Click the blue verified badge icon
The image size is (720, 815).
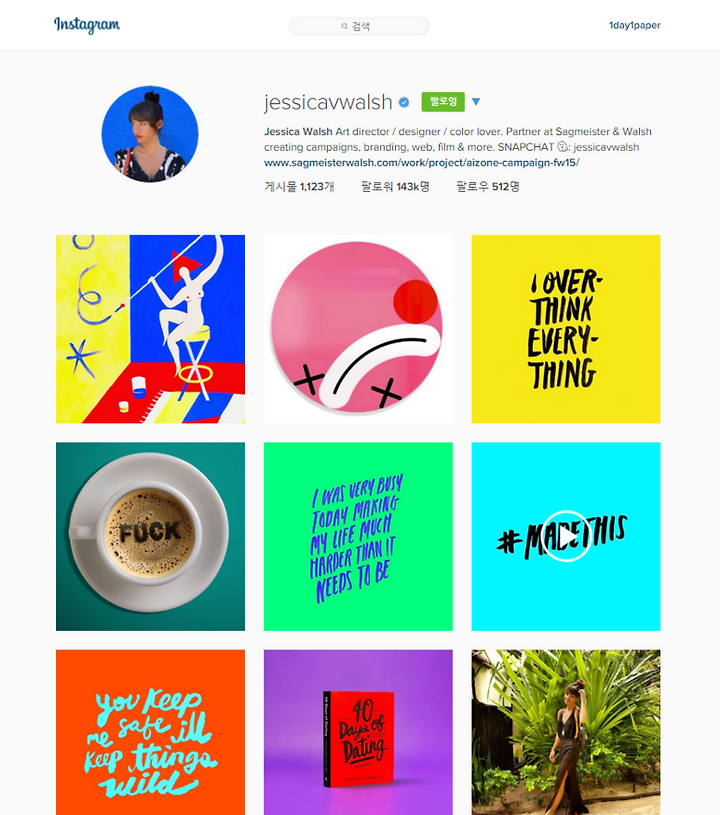click(x=404, y=102)
